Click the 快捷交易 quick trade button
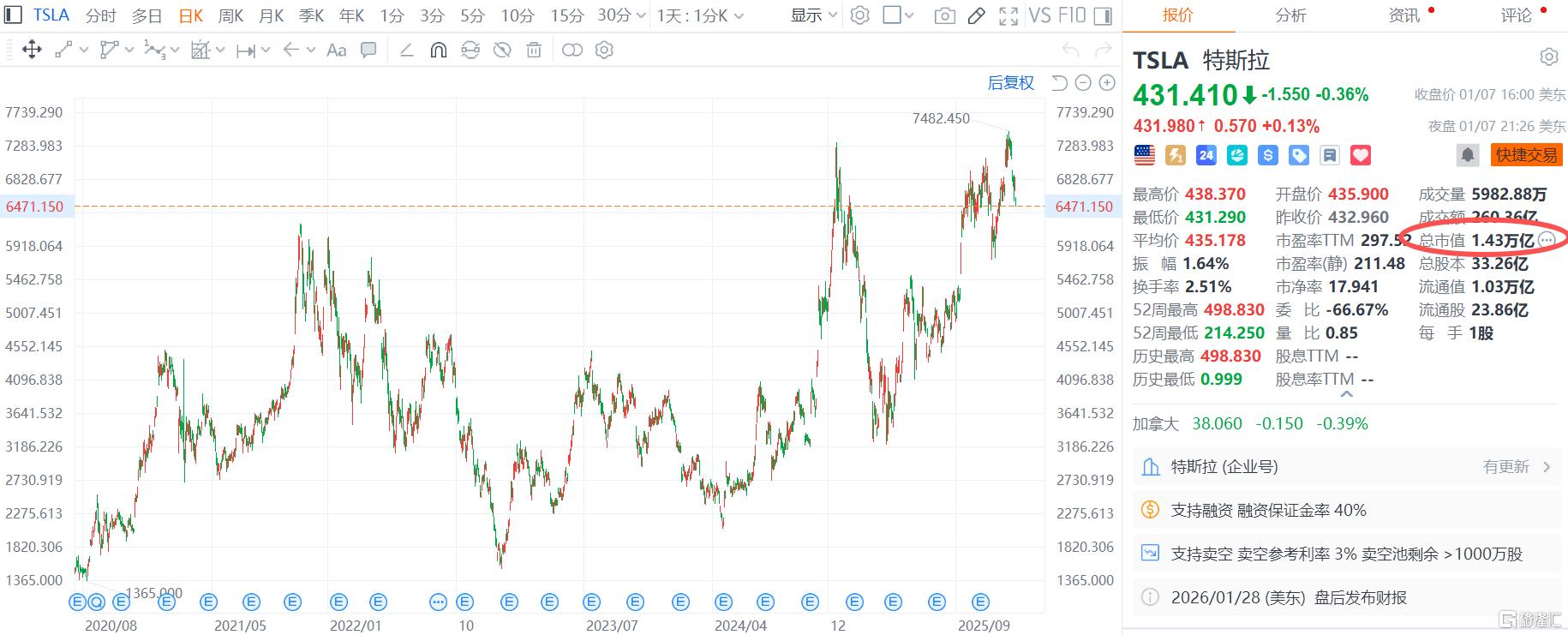This screenshot has height=635, width=1568. point(1526,155)
